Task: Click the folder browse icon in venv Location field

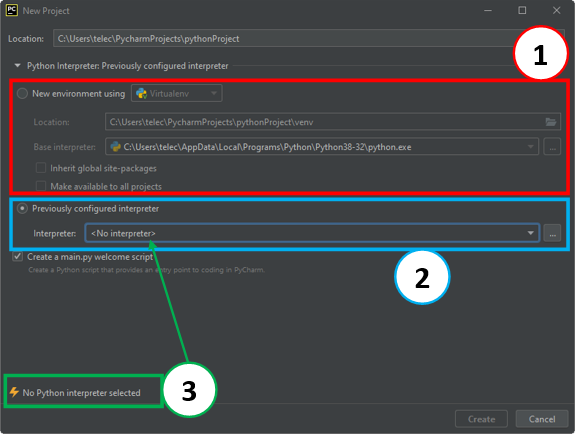Action: [x=550, y=122]
